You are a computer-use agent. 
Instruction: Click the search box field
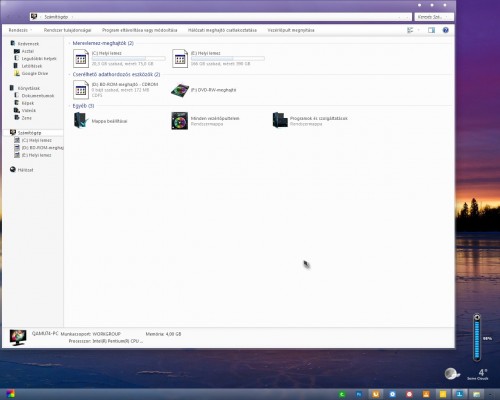433,17
